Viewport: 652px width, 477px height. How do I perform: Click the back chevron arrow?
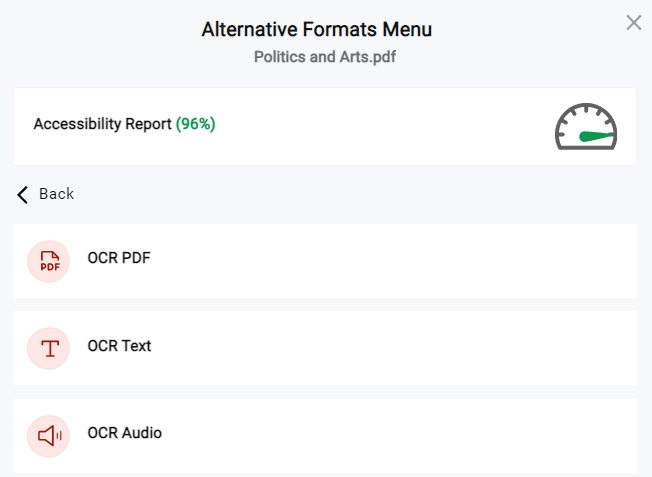pos(22,194)
